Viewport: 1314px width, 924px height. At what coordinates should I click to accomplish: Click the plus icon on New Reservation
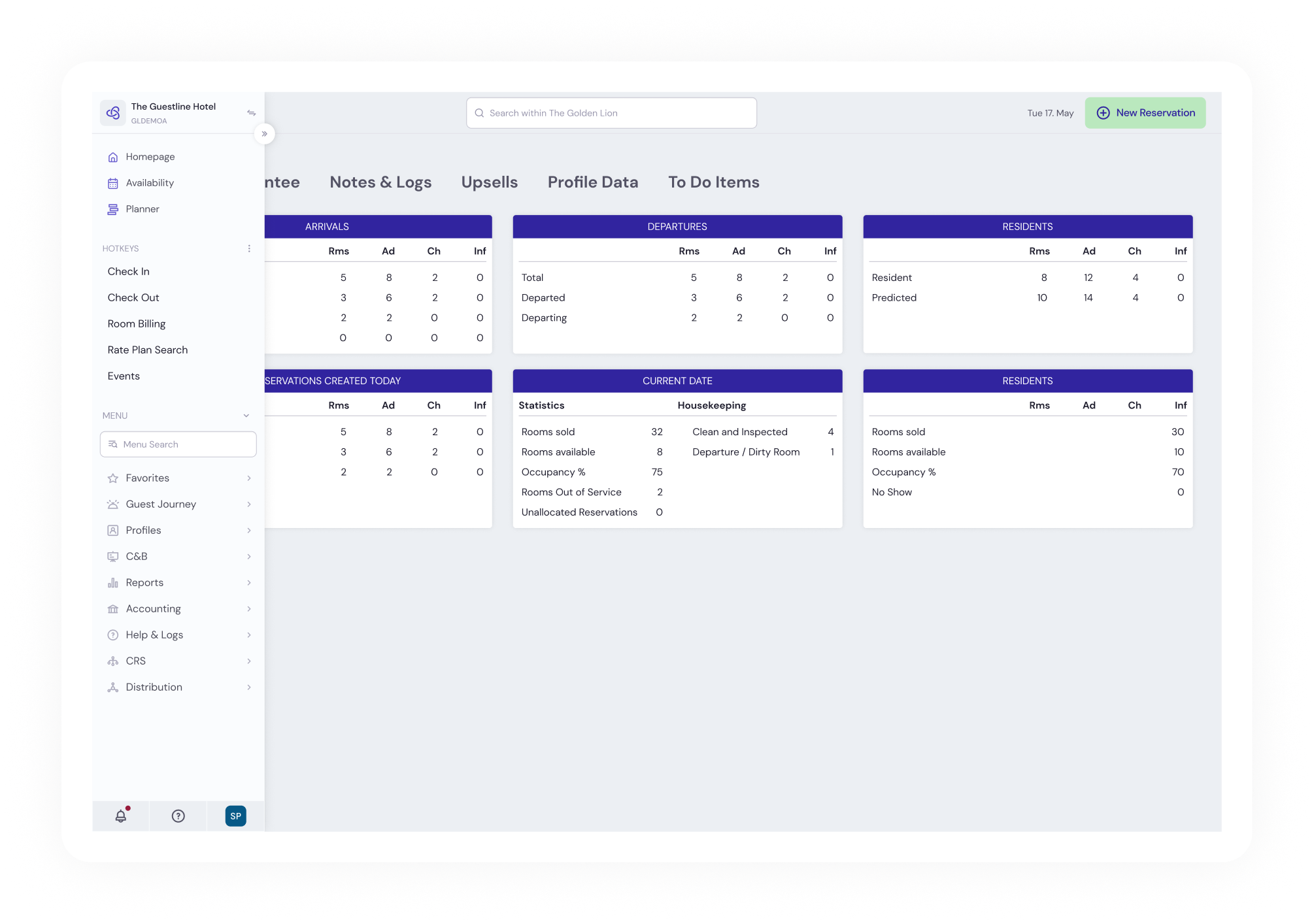[1103, 113]
